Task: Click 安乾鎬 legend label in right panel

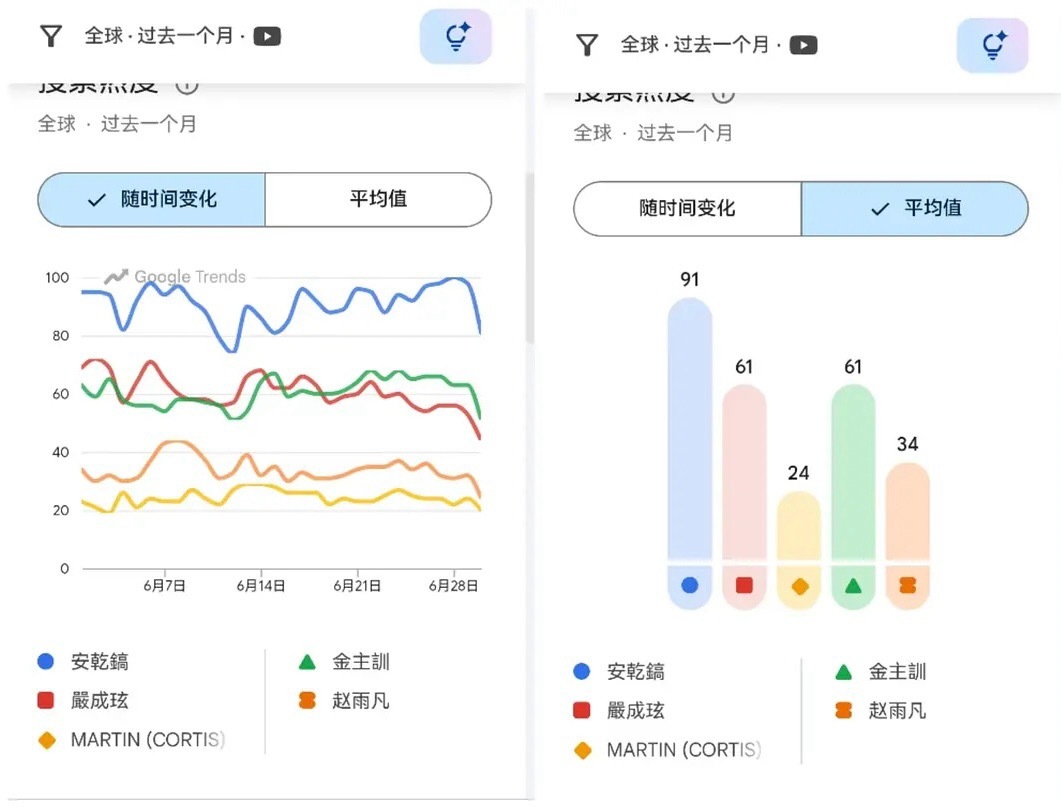Action: click(x=635, y=672)
